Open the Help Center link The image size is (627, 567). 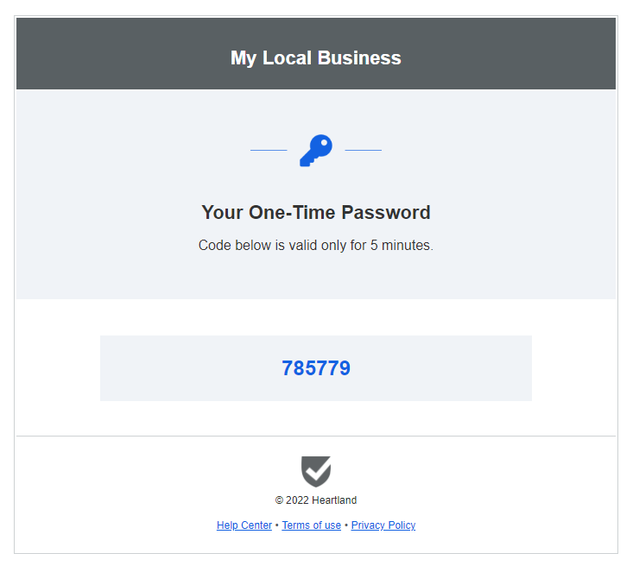tap(244, 525)
